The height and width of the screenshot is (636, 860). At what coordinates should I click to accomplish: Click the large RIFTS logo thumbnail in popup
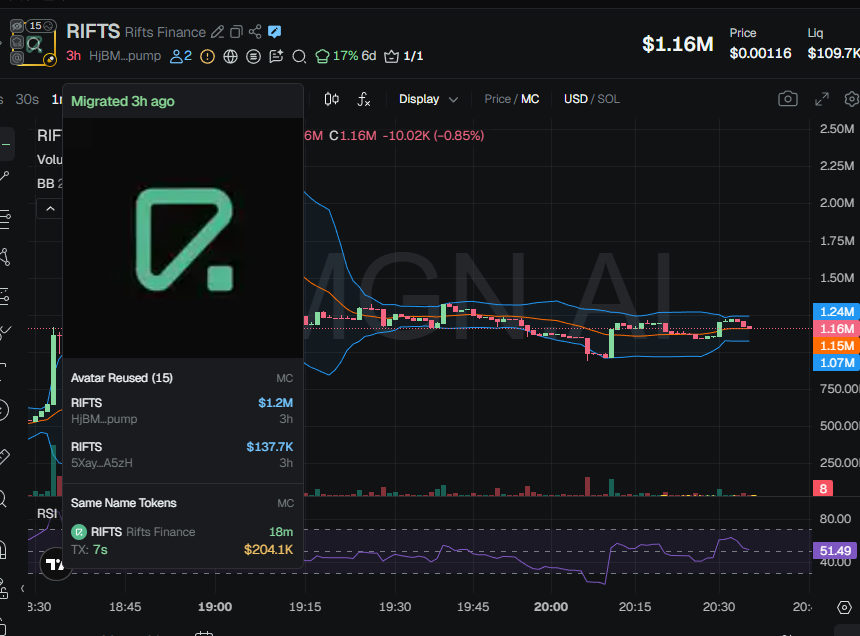(x=183, y=238)
